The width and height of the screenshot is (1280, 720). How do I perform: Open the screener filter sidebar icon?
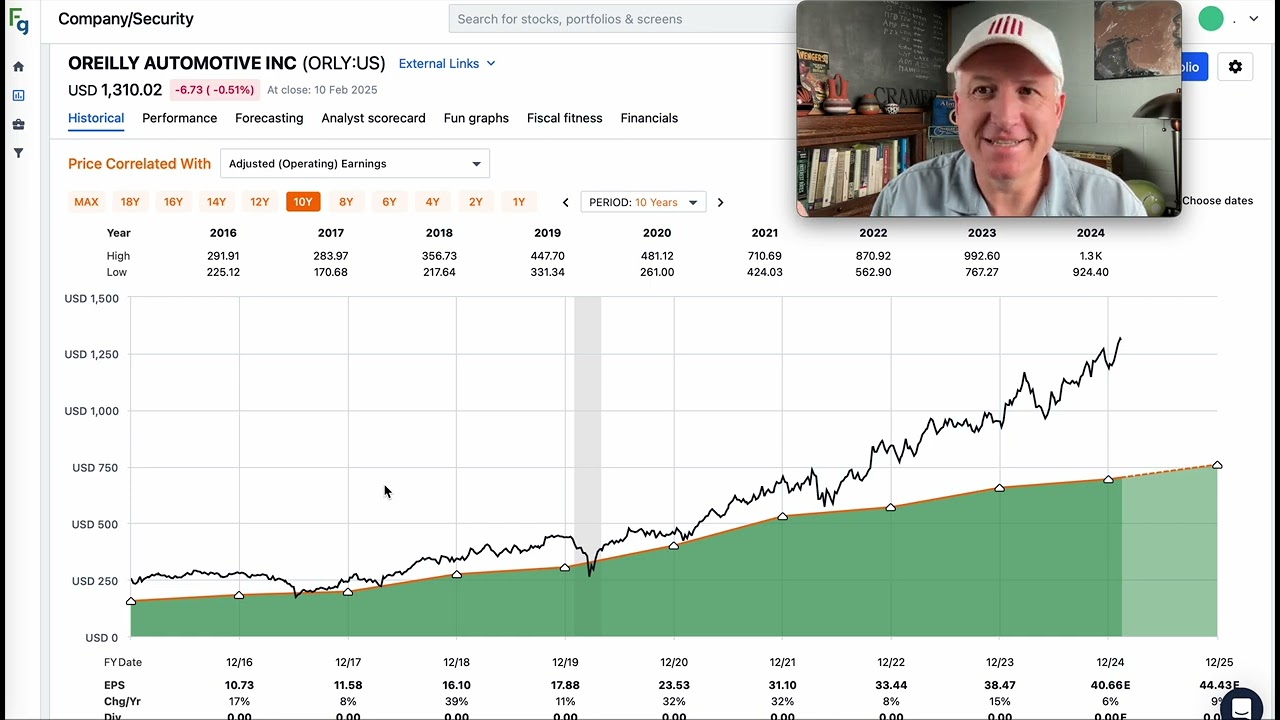pyautogui.click(x=18, y=153)
